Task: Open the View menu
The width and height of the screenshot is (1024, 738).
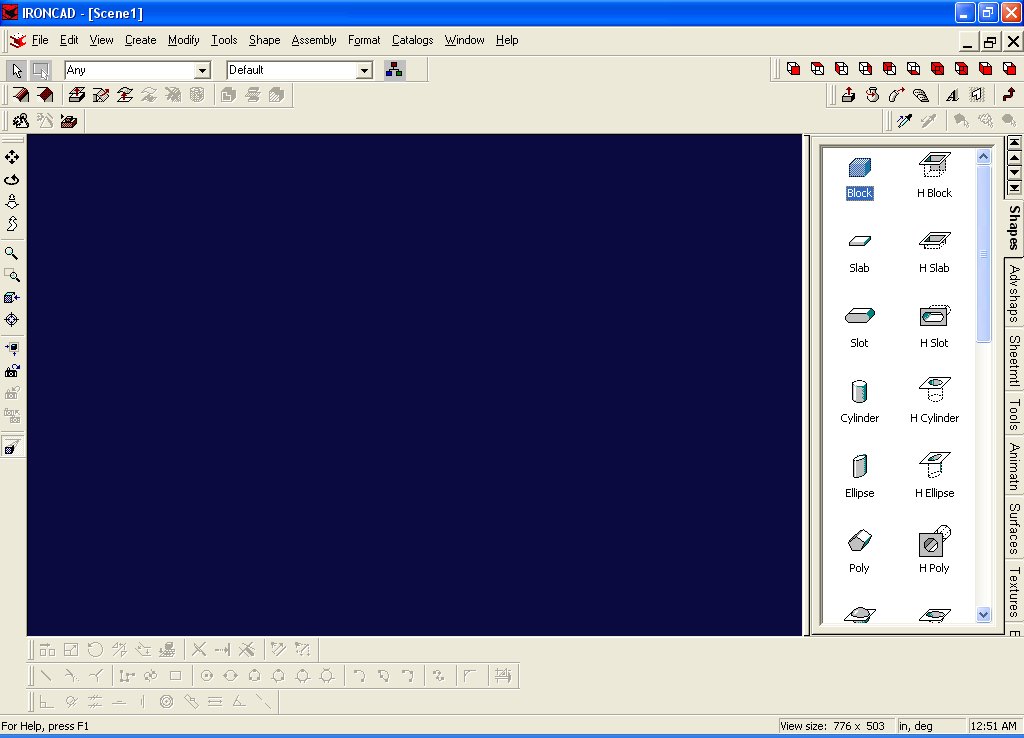Action: pos(101,40)
